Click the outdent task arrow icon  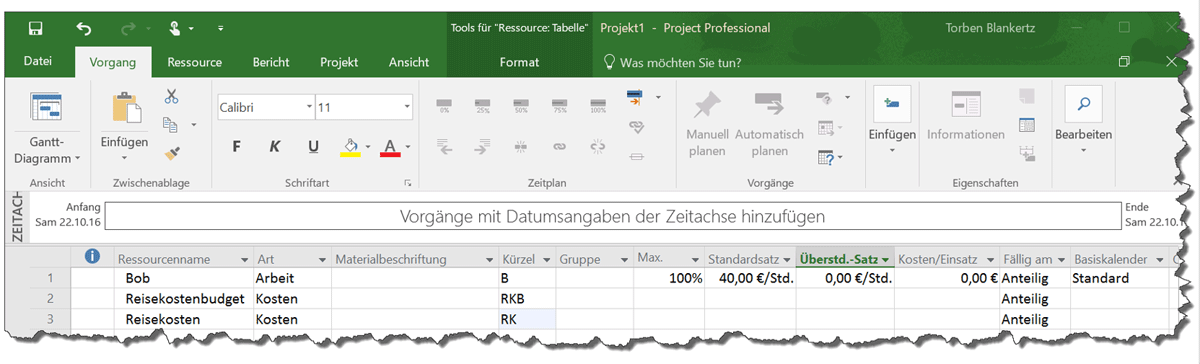point(445,146)
